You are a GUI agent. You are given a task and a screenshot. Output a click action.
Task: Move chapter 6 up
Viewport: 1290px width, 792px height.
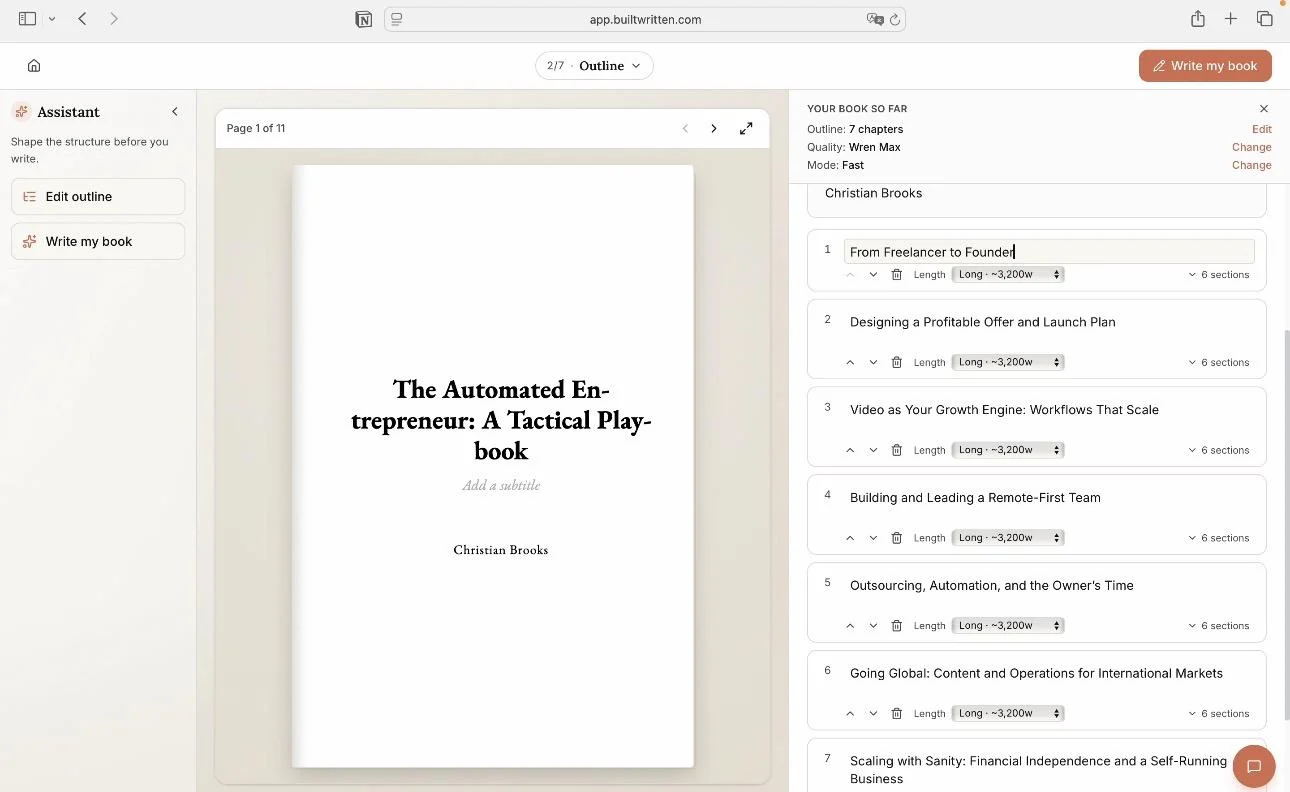pos(850,714)
